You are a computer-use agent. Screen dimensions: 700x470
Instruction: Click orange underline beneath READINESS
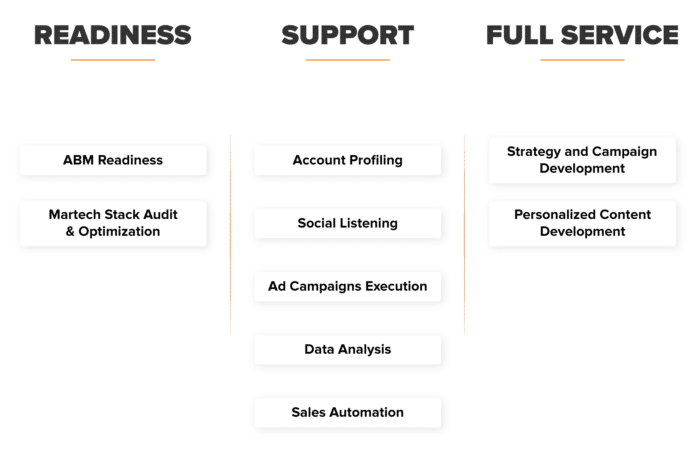[x=113, y=59]
